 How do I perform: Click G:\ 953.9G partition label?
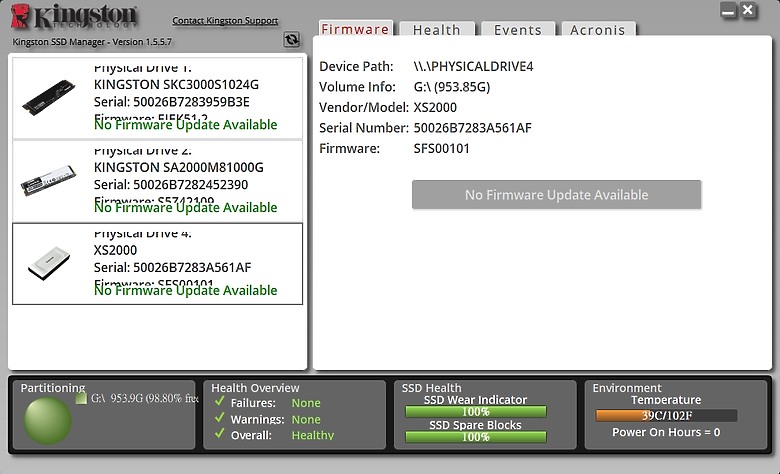(x=145, y=398)
